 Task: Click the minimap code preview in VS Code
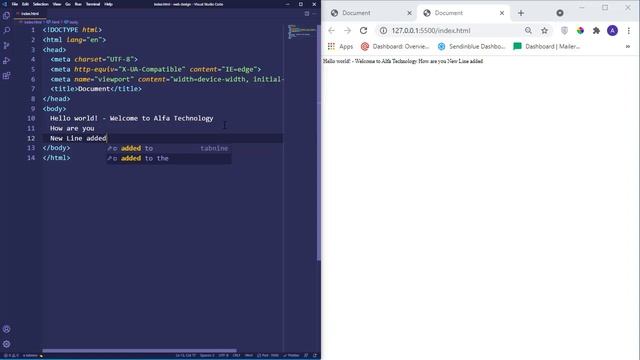point(302,32)
